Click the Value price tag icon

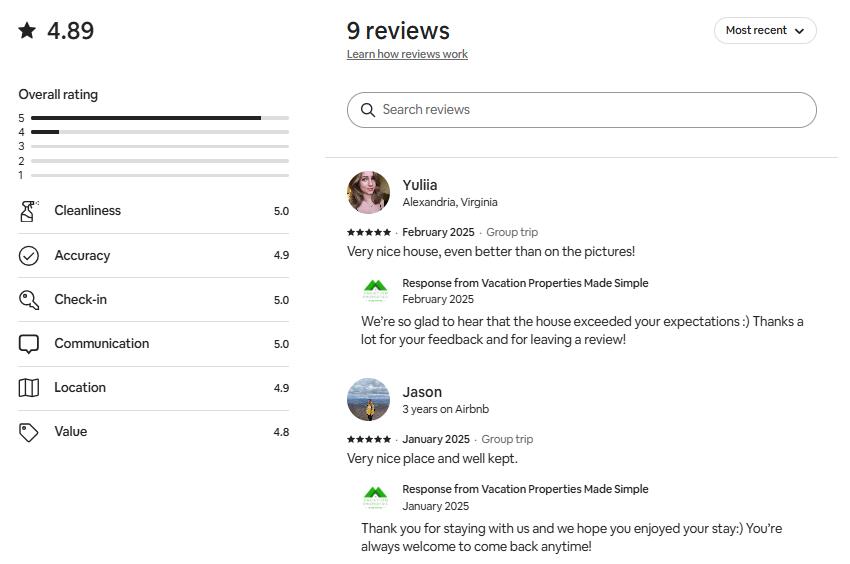[x=29, y=432]
